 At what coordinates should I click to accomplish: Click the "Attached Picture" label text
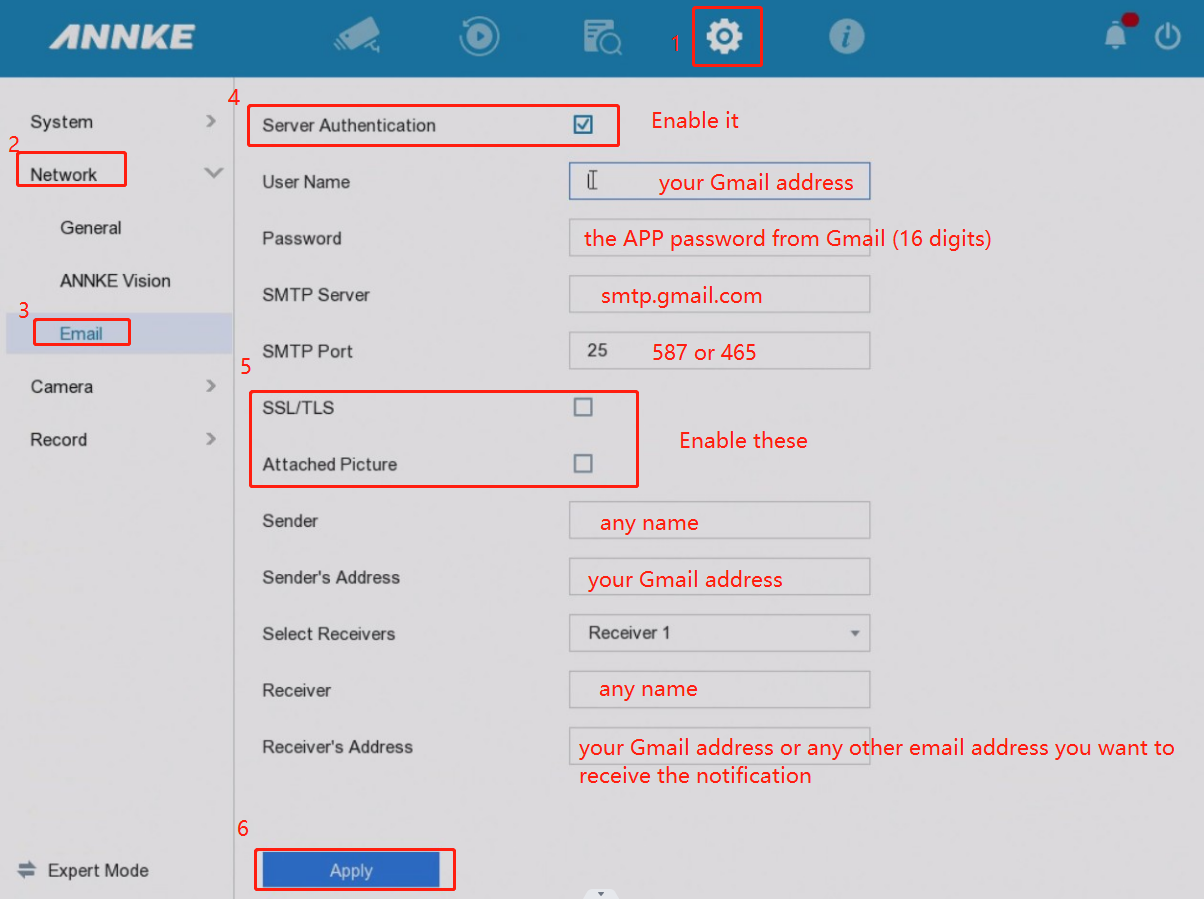330,464
